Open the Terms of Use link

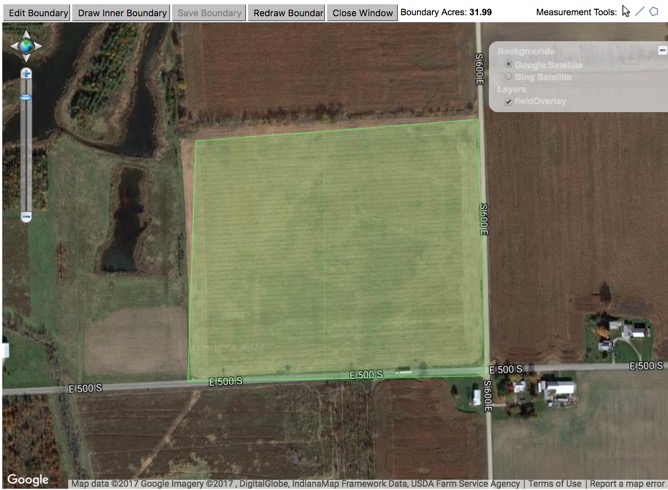pyautogui.click(x=554, y=484)
